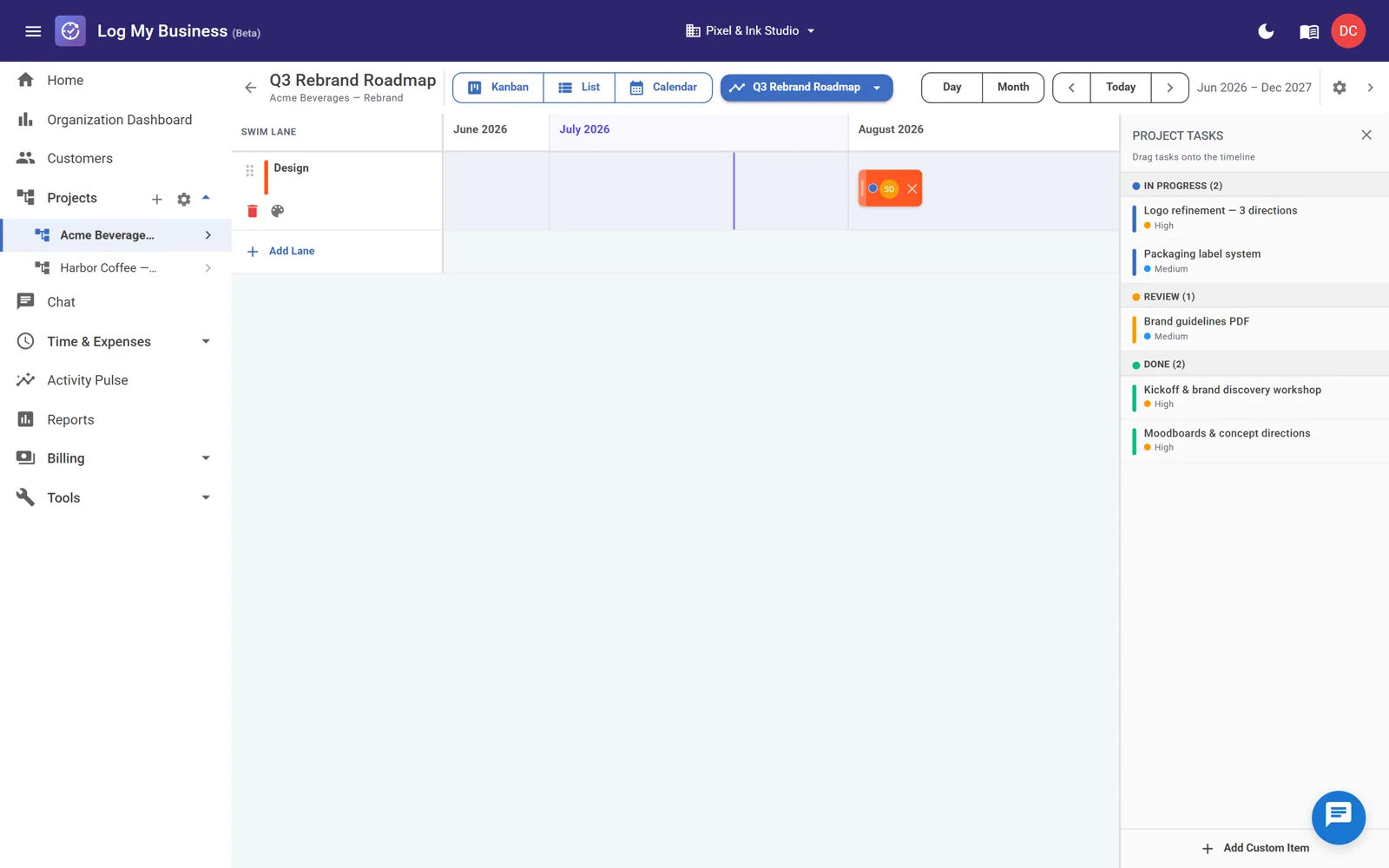Image resolution: width=1389 pixels, height=868 pixels.
Task: Go back using the left arrow
Action: click(x=251, y=88)
